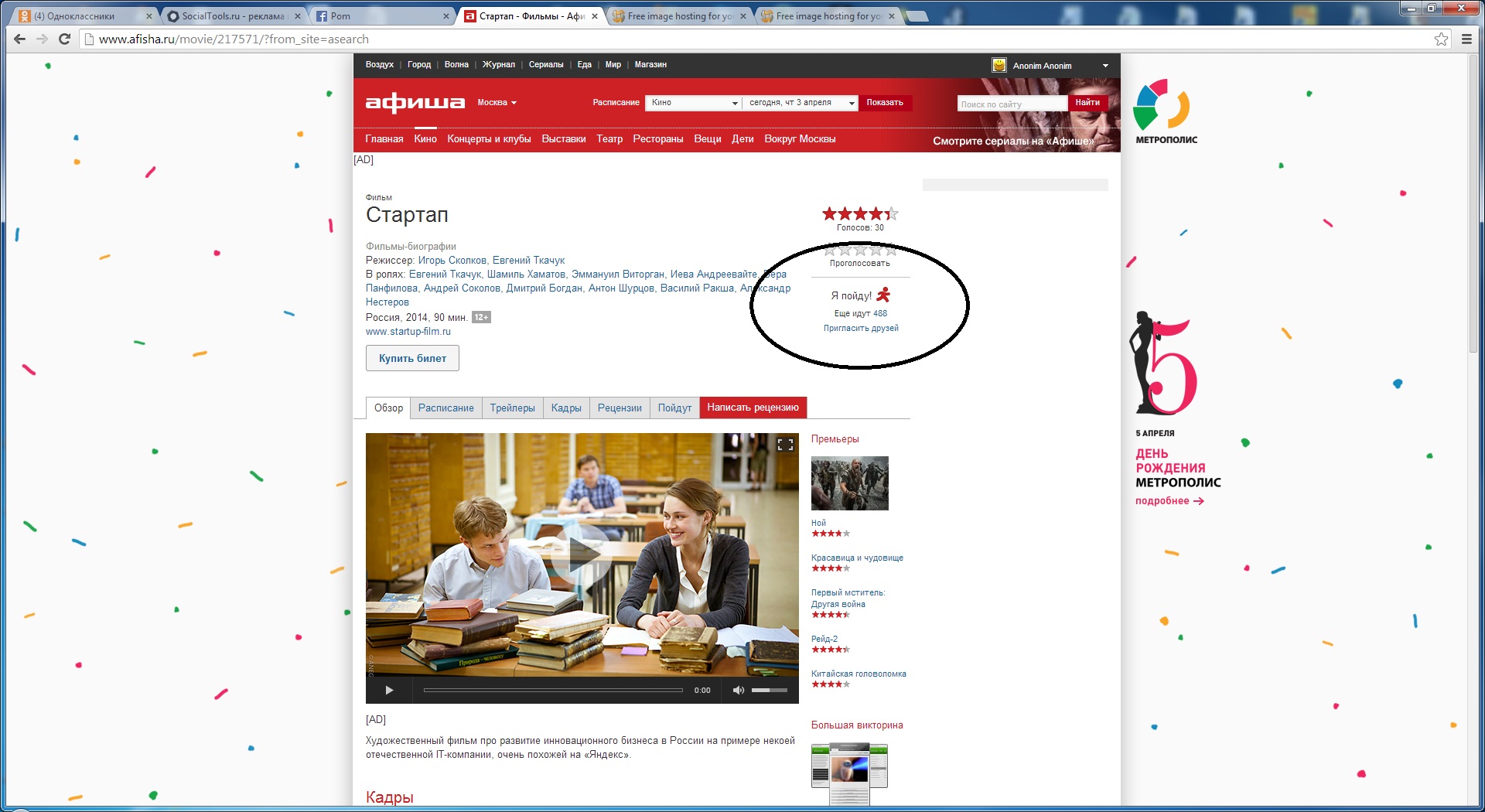Screen dimensions: 1485x812
Task: Reload the page with refresh icon
Action: 64,39
